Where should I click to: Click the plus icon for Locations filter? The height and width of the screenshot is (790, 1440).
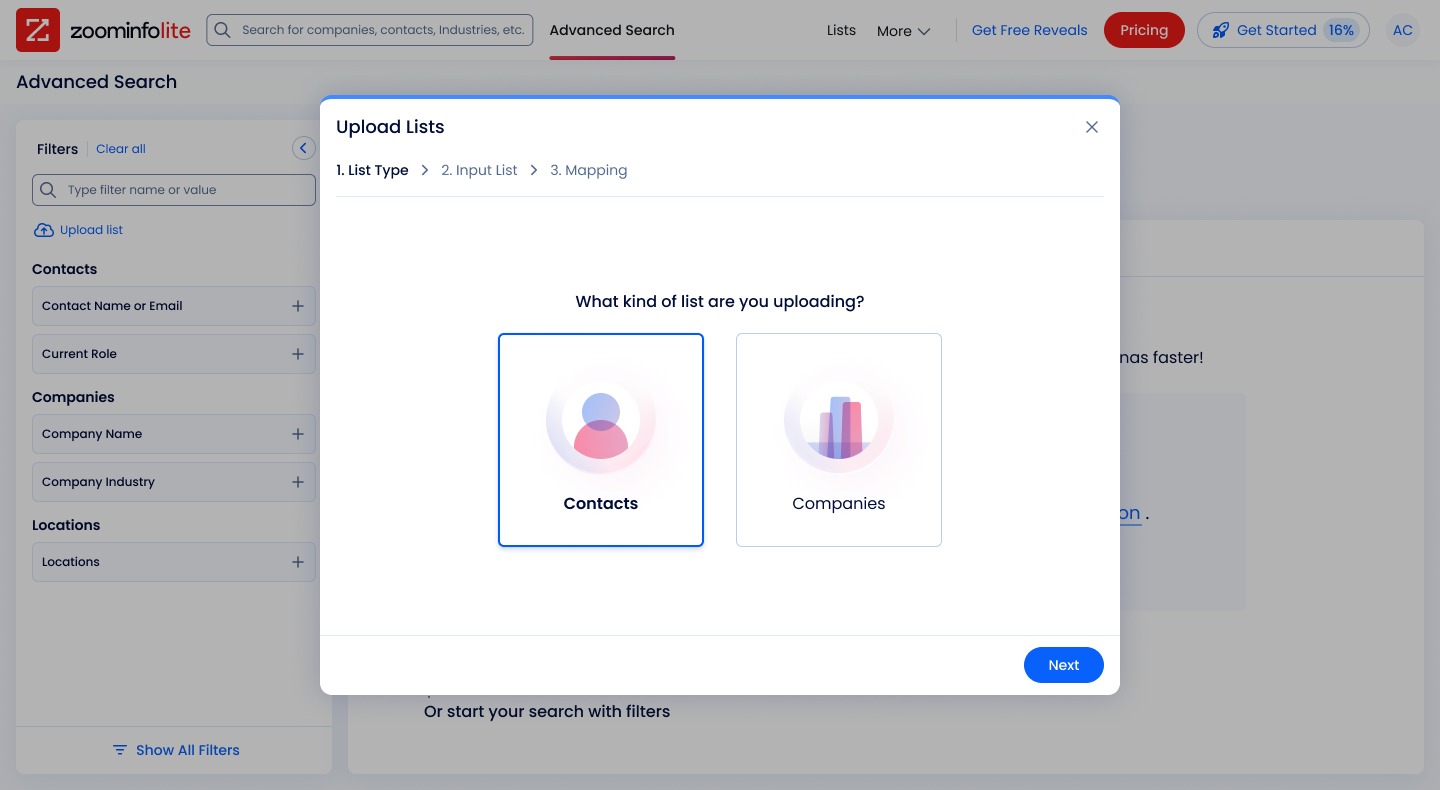[298, 562]
